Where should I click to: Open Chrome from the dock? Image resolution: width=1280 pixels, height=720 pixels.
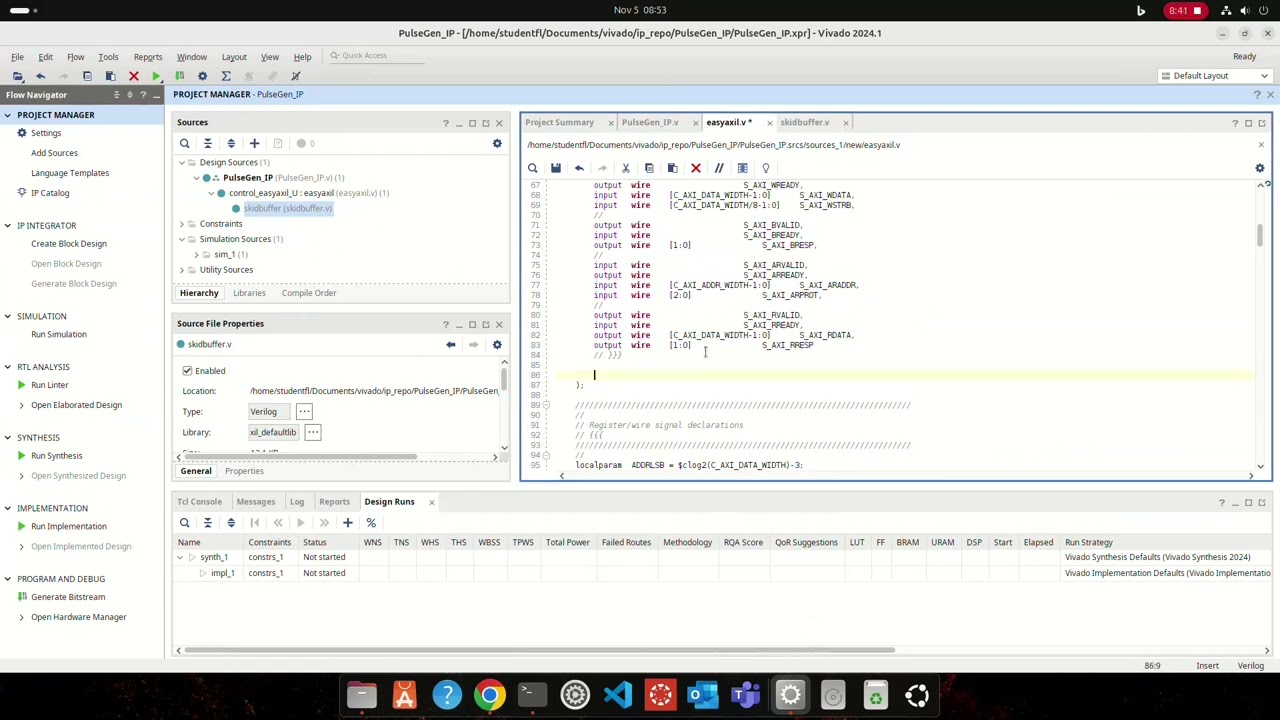point(490,695)
